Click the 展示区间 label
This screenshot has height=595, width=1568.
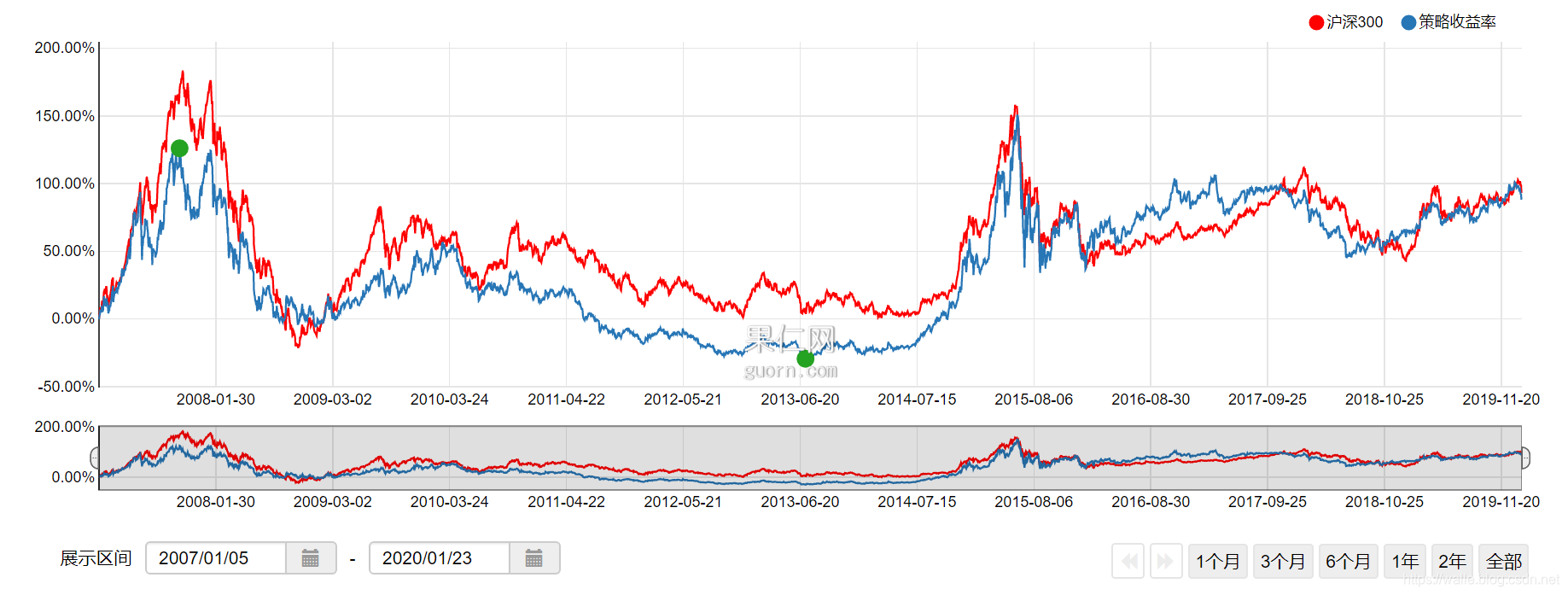[x=96, y=558]
